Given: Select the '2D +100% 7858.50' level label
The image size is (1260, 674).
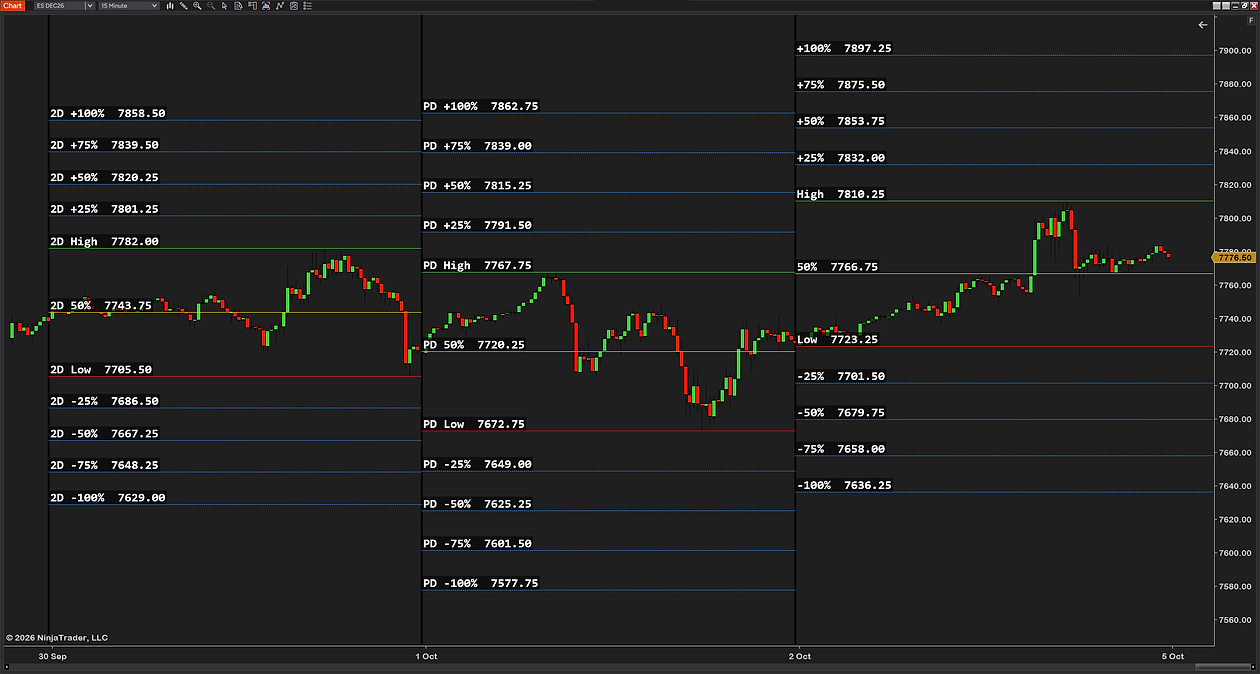Looking at the screenshot, I should (x=108, y=114).
